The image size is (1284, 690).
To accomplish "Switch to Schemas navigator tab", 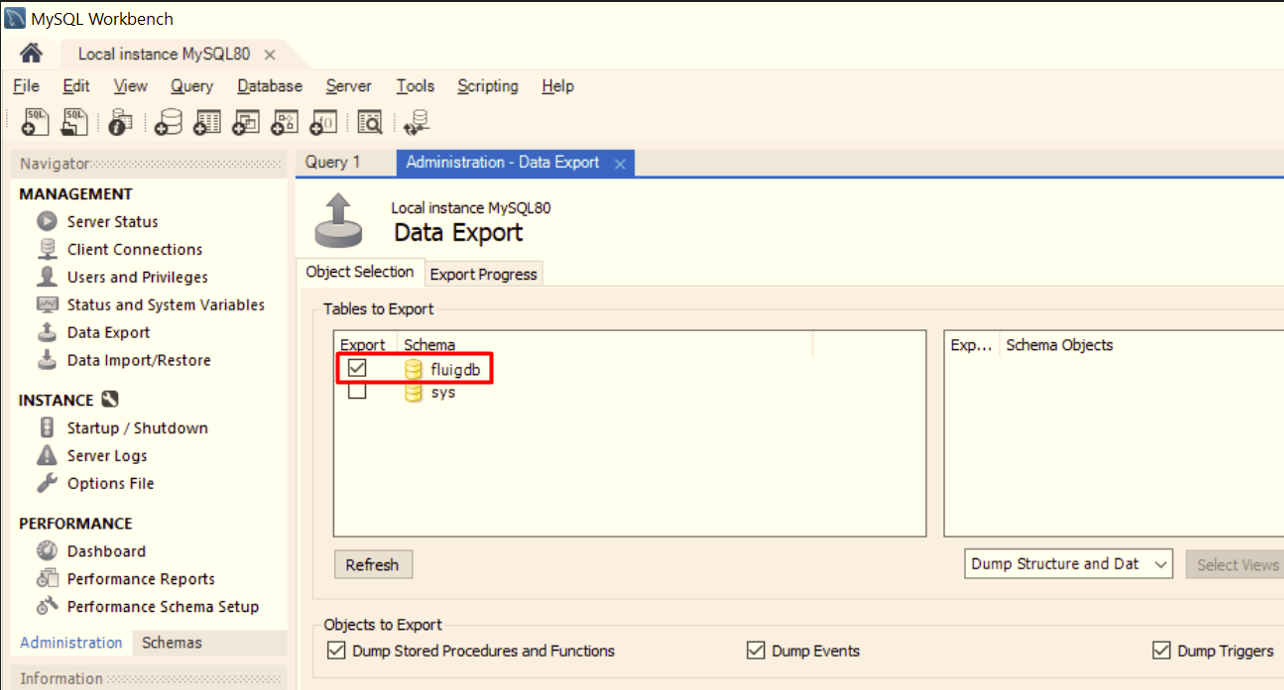I will pyautogui.click(x=172, y=643).
